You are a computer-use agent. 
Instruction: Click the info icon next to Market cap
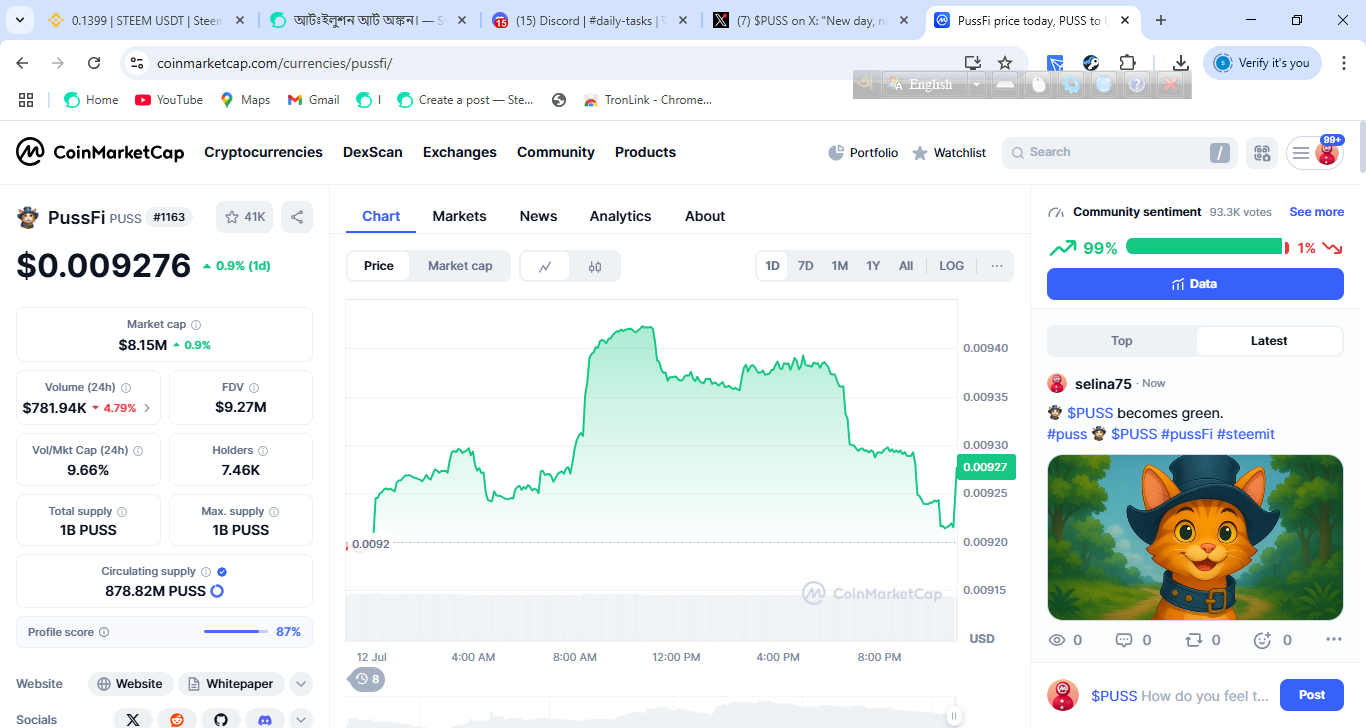point(196,325)
